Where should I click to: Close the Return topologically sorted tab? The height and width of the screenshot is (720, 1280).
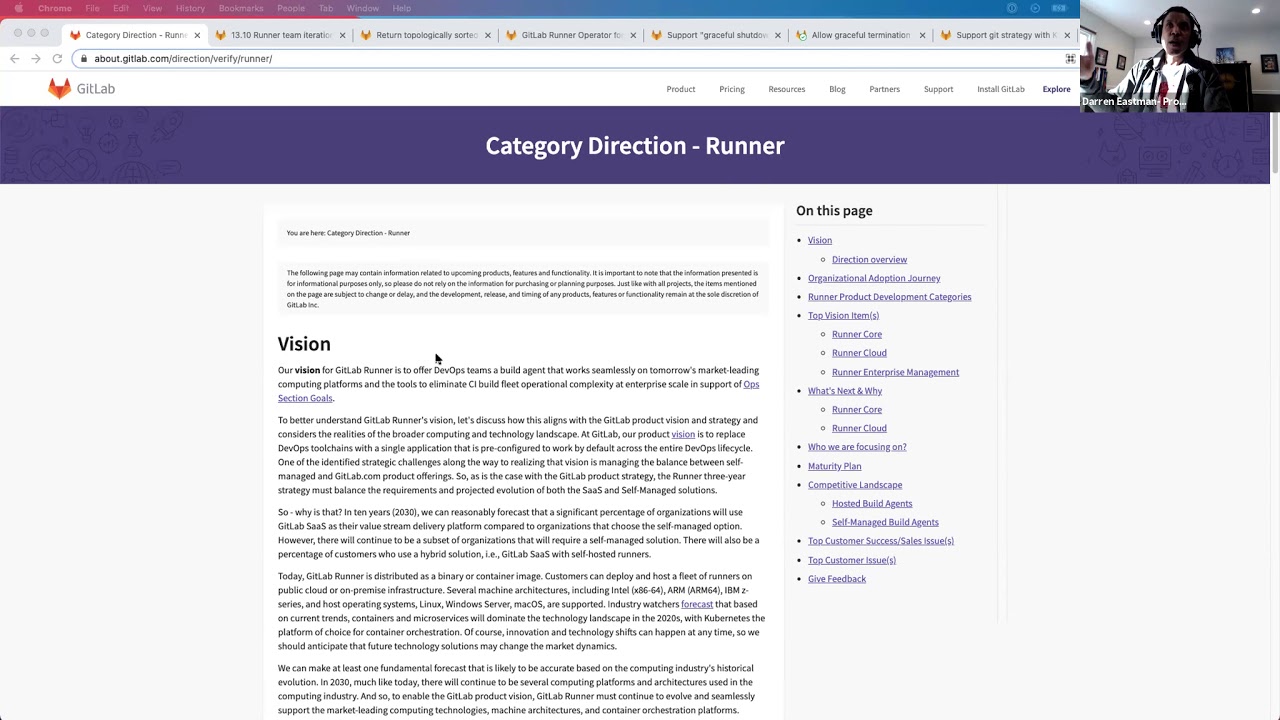pyautogui.click(x=487, y=35)
